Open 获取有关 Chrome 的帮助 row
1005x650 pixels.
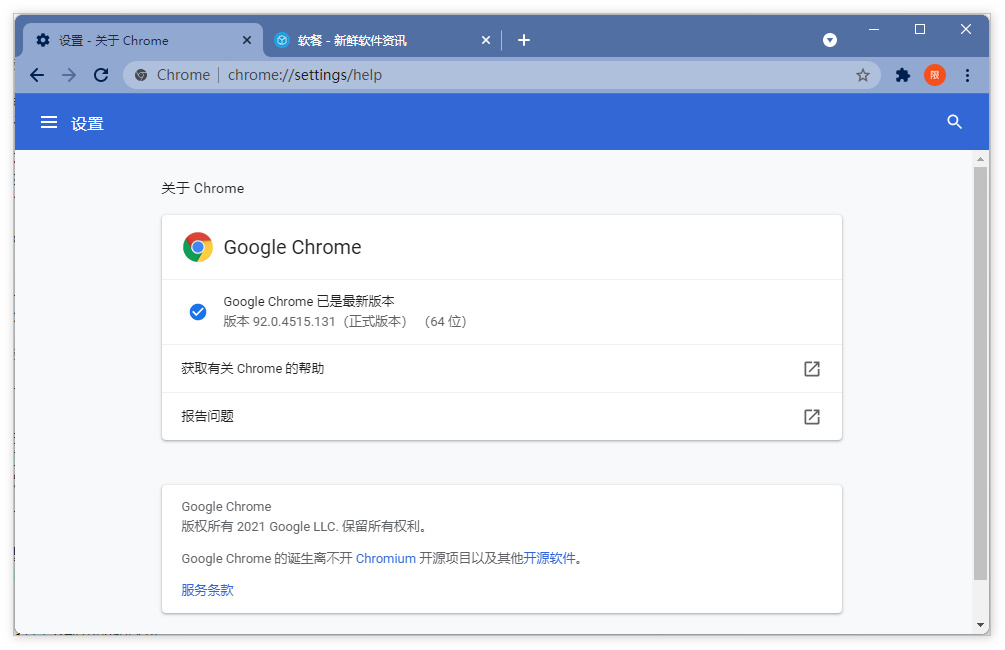tap(501, 369)
